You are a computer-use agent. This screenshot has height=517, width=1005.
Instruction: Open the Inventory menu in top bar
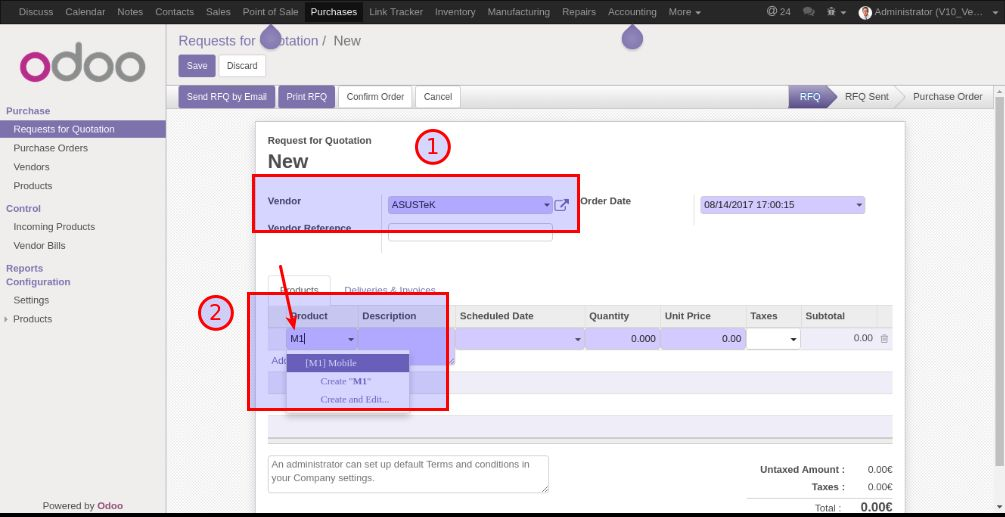[455, 12]
